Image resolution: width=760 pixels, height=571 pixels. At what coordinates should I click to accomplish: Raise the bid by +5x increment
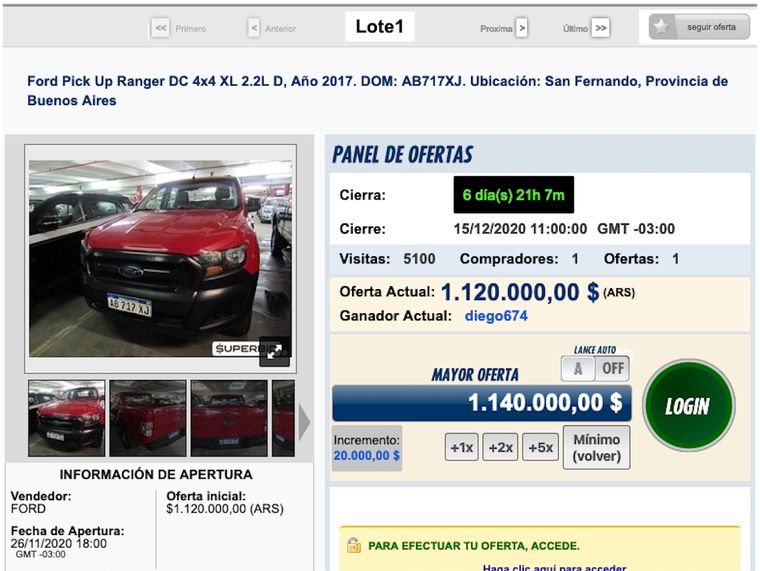click(540, 447)
